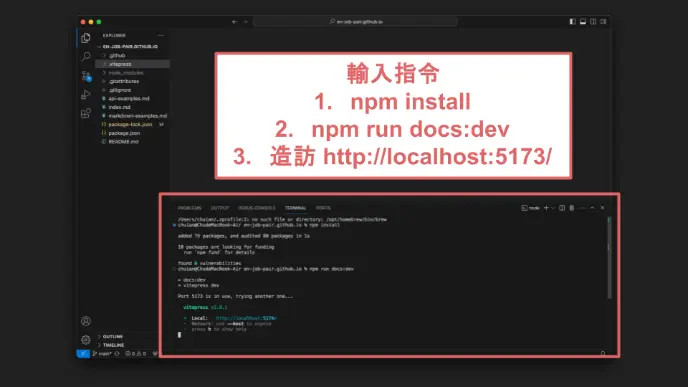Select the node terminal label
The width and height of the screenshot is (688, 387).
coord(530,208)
